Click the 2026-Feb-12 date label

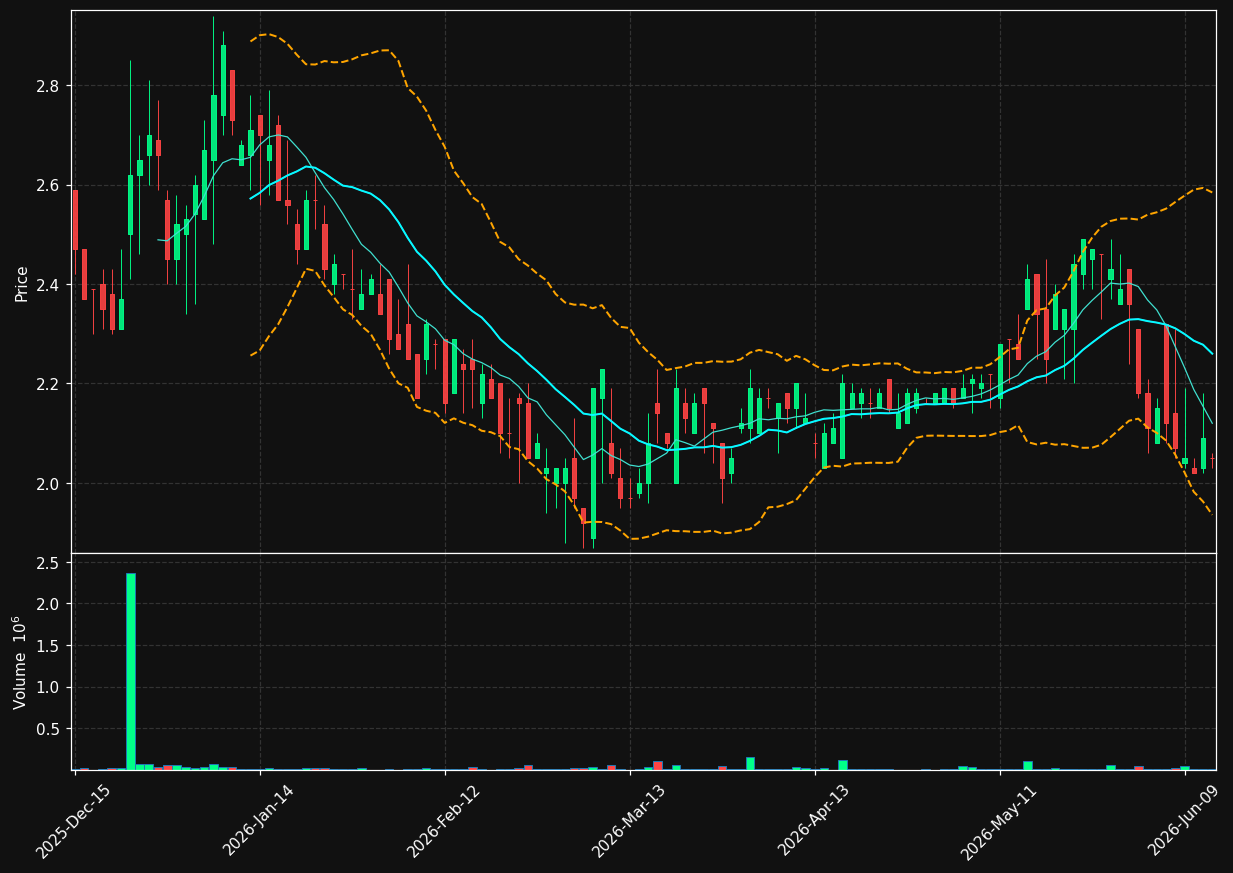[x=443, y=821]
